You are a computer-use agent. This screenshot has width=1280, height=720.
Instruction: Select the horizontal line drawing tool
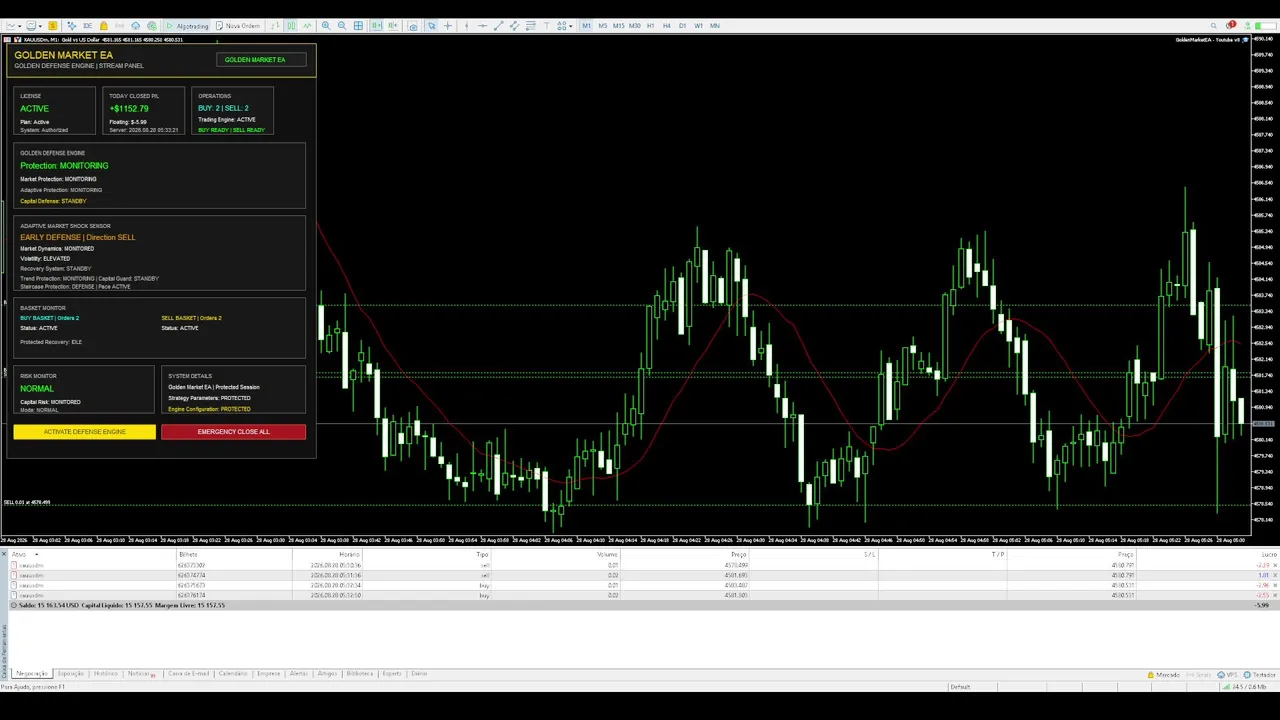pos(482,26)
